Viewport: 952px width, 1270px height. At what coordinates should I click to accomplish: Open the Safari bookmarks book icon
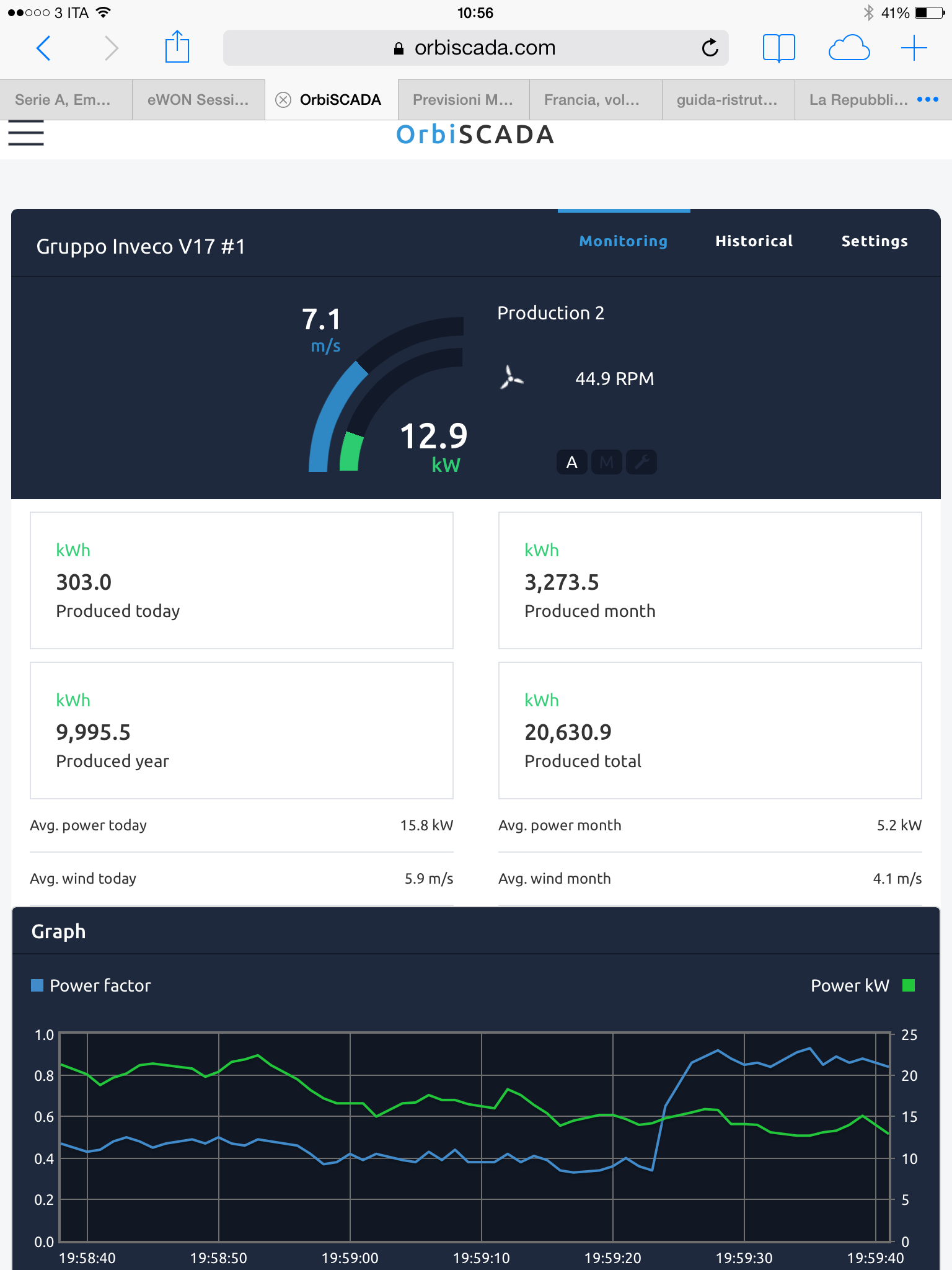778,48
